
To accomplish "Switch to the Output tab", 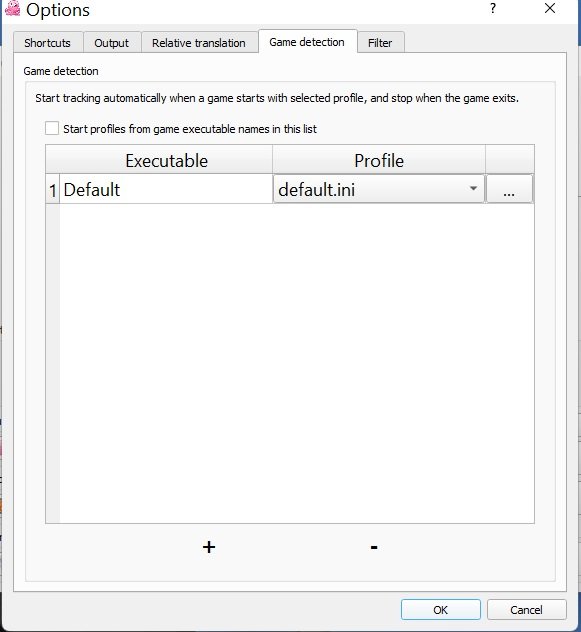I will click(x=112, y=43).
